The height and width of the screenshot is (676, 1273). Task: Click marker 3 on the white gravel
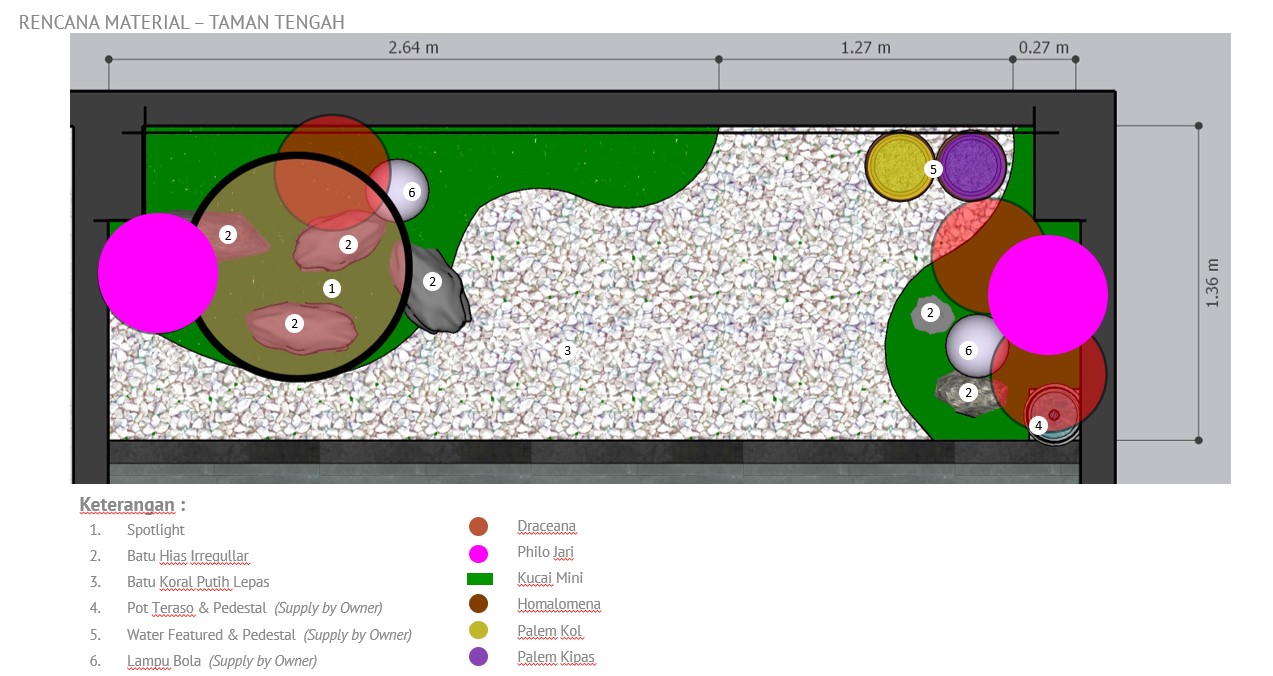coord(567,350)
